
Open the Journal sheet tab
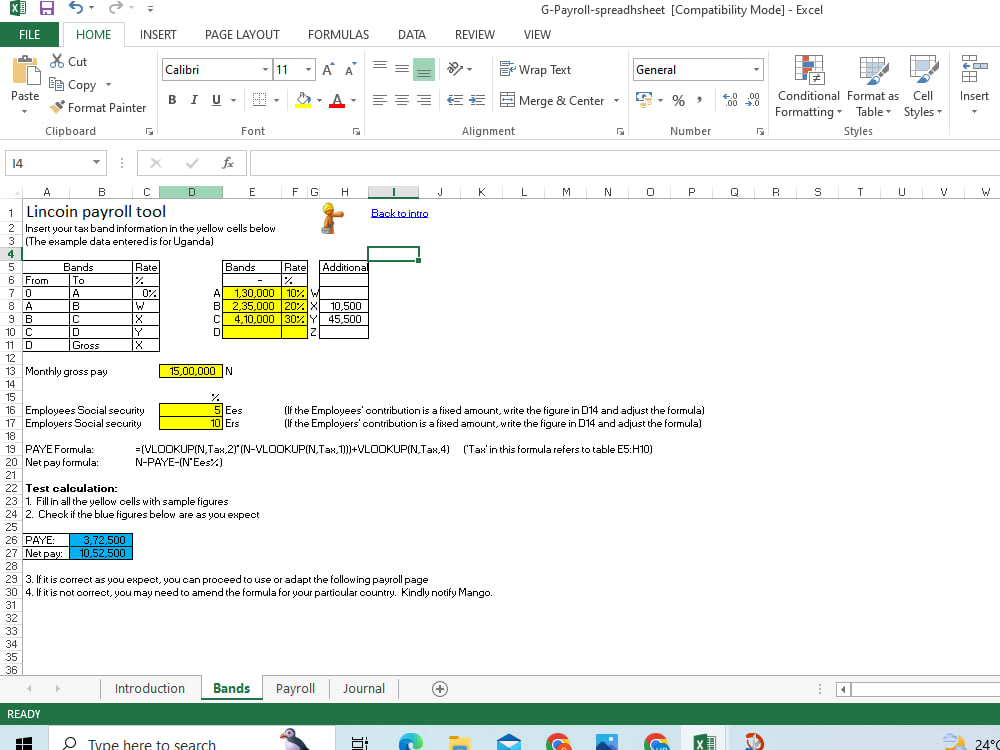tap(364, 688)
